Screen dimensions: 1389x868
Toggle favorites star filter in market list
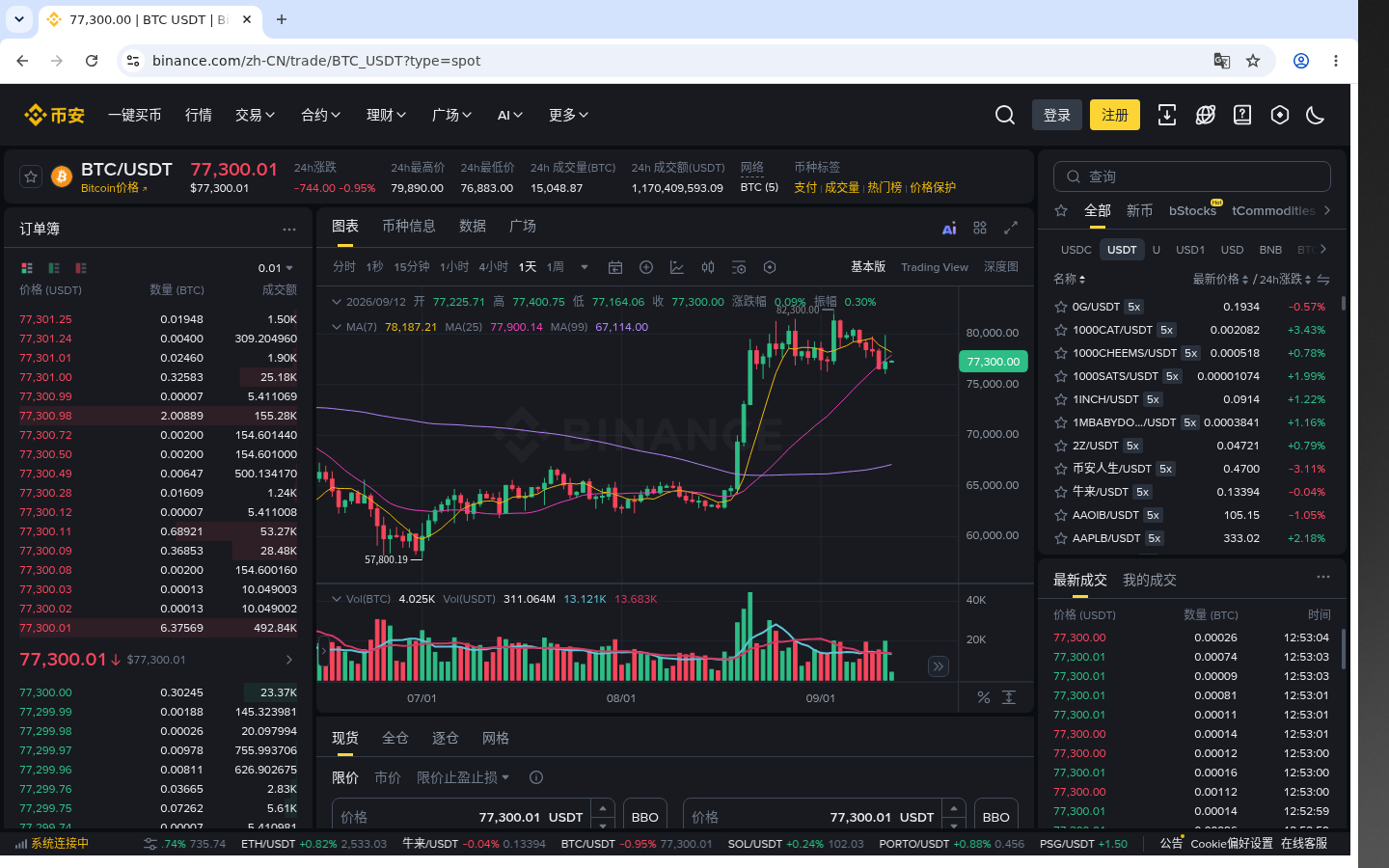[x=1061, y=210]
